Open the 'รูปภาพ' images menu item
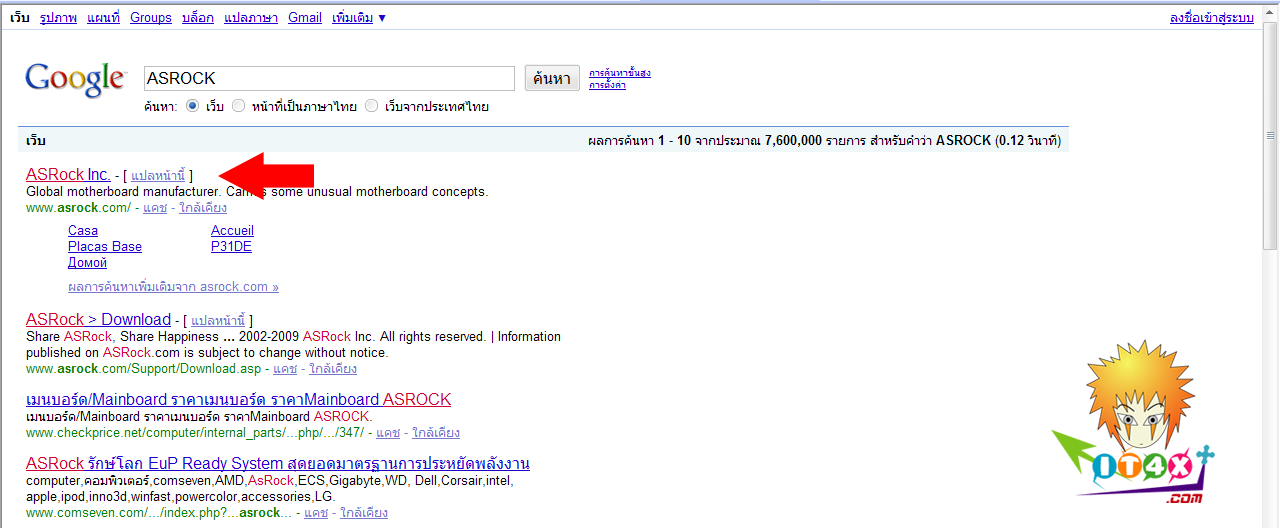The width and height of the screenshot is (1280, 528). tap(58, 18)
